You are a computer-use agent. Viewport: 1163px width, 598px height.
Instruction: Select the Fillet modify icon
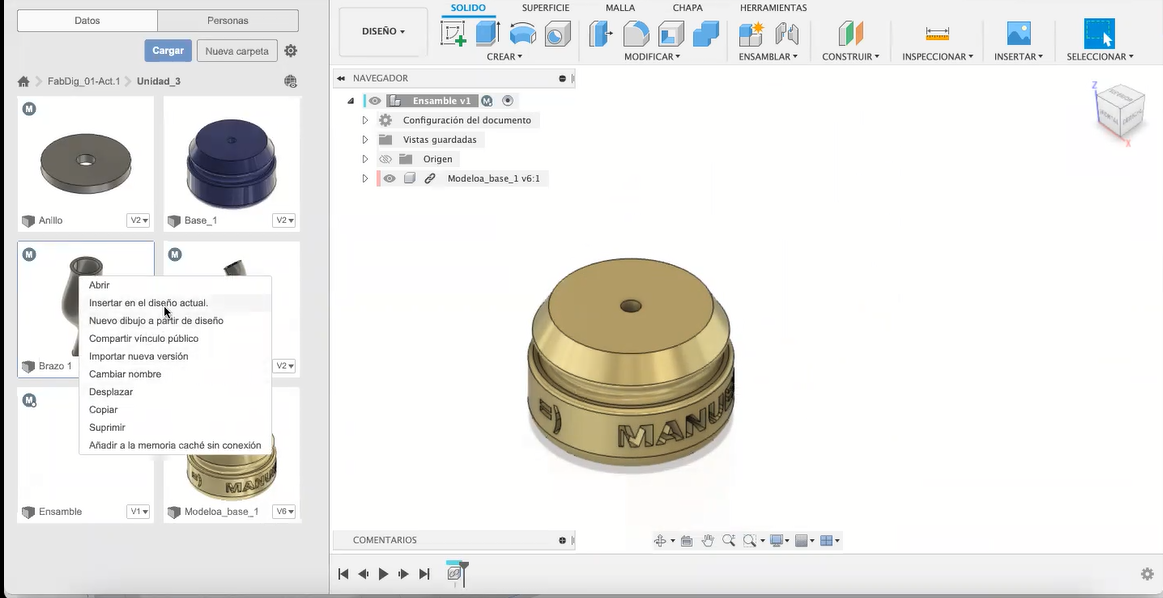[636, 34]
